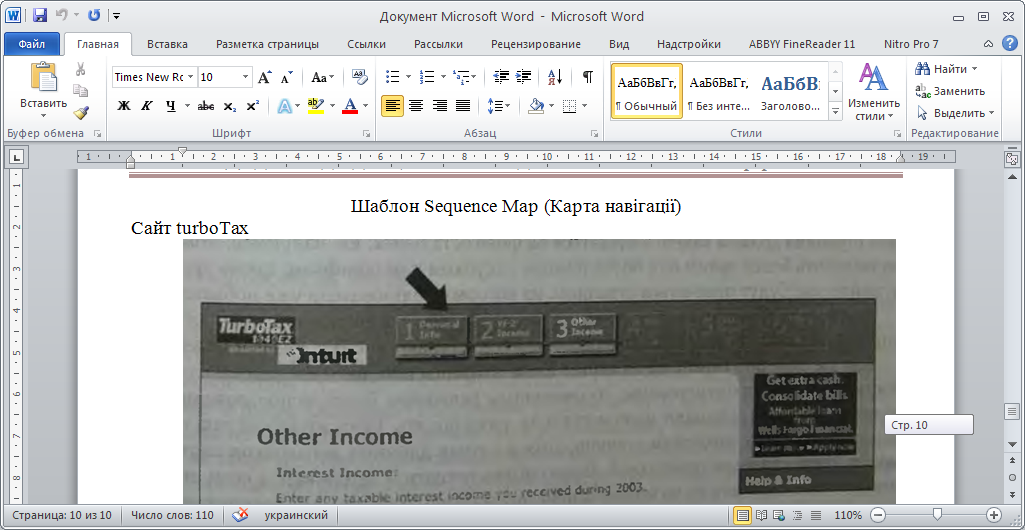The width and height of the screenshot is (1025, 530).
Task: Select Center alignment
Action: point(416,106)
